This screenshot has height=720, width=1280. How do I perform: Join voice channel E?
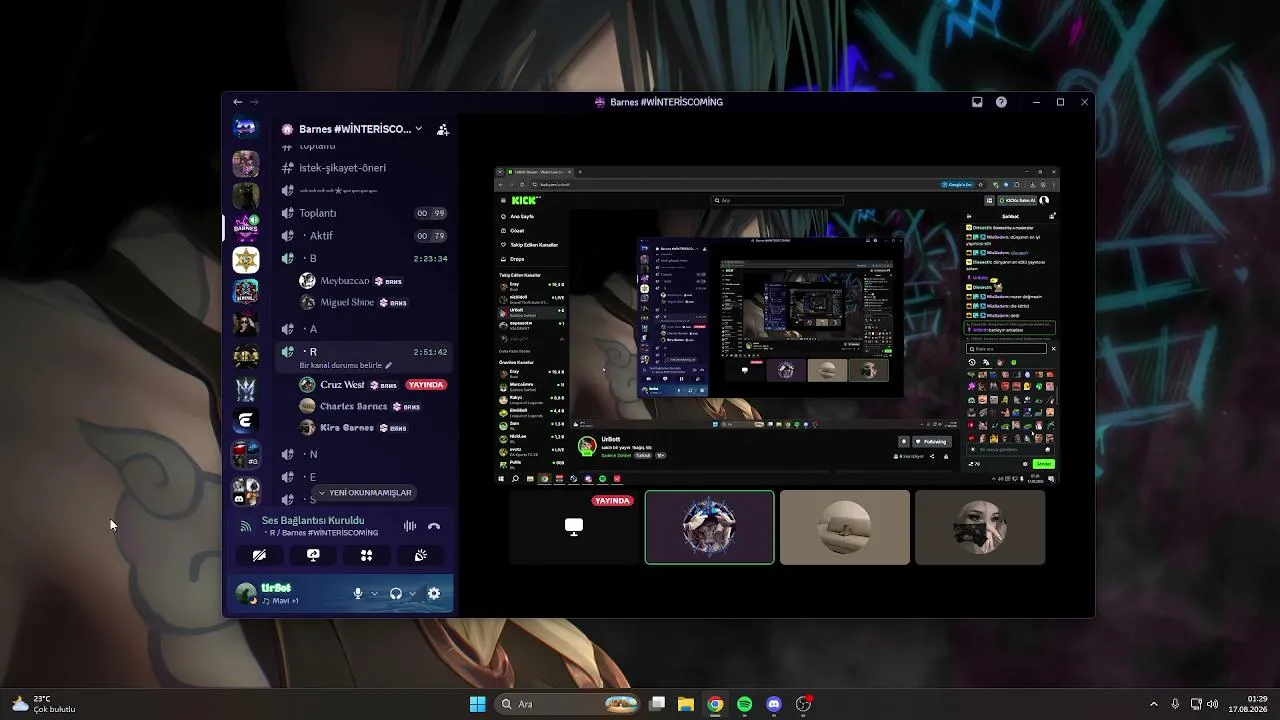click(363, 477)
